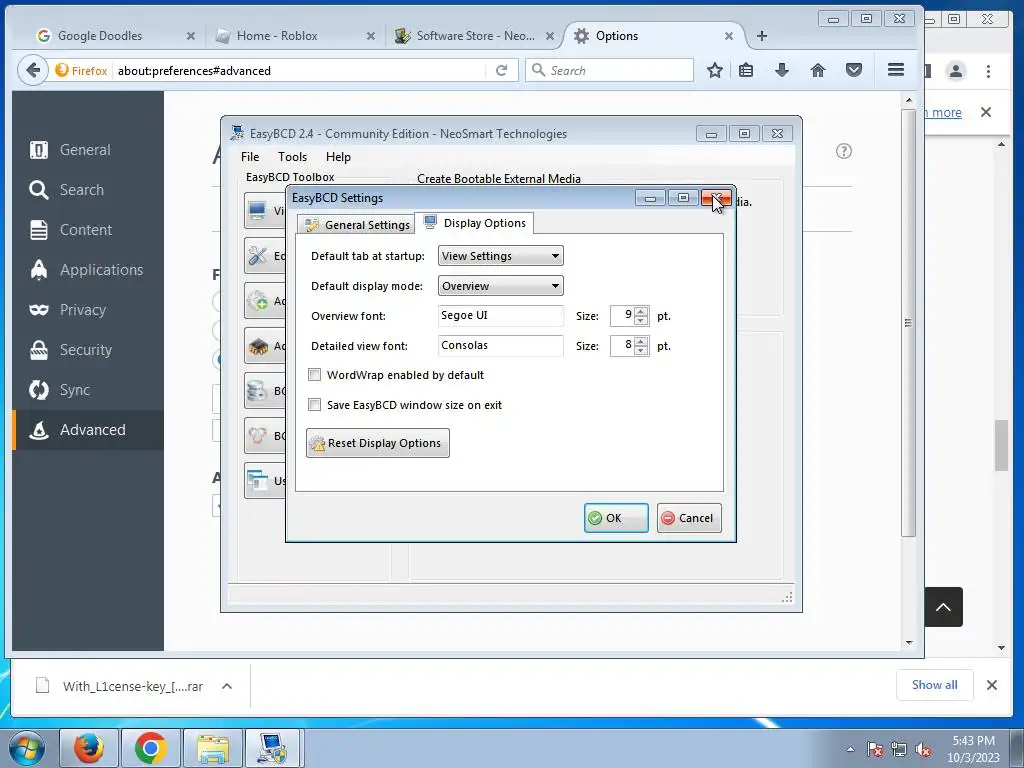
Task: Open the Firefox downloads arrow icon
Action: pyautogui.click(x=782, y=70)
